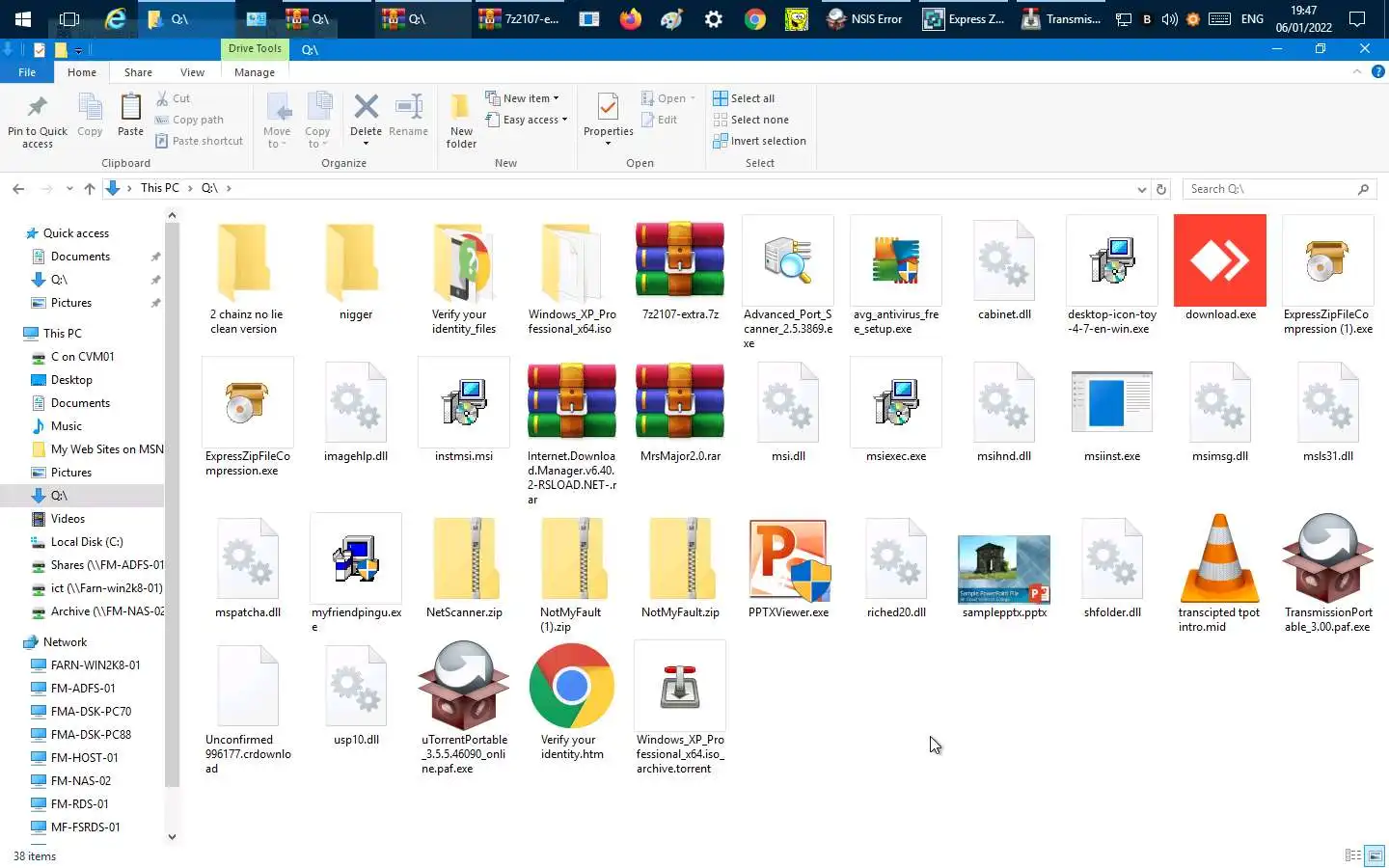
Task: Refresh the Q:\ folder view
Action: click(x=1161, y=189)
